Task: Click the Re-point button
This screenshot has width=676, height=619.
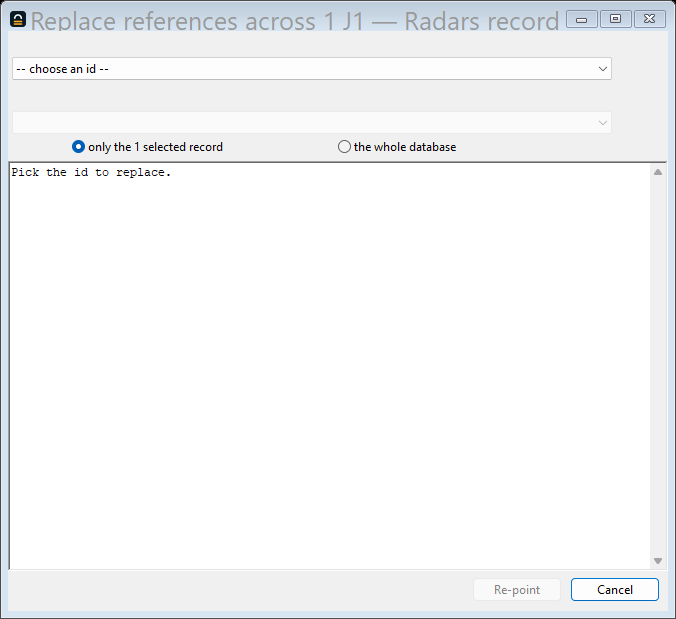Action: (517, 589)
